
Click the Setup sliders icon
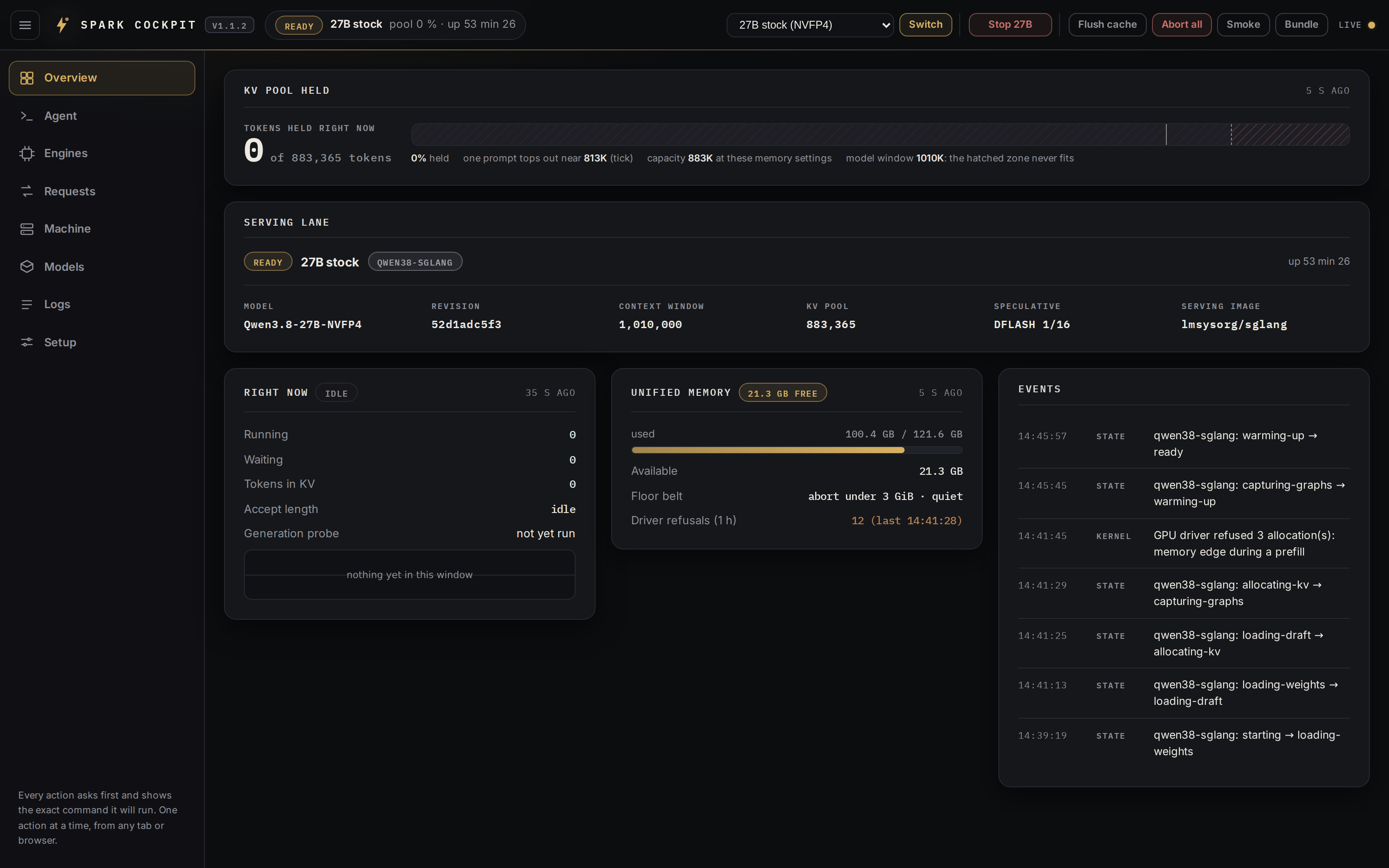coord(27,342)
